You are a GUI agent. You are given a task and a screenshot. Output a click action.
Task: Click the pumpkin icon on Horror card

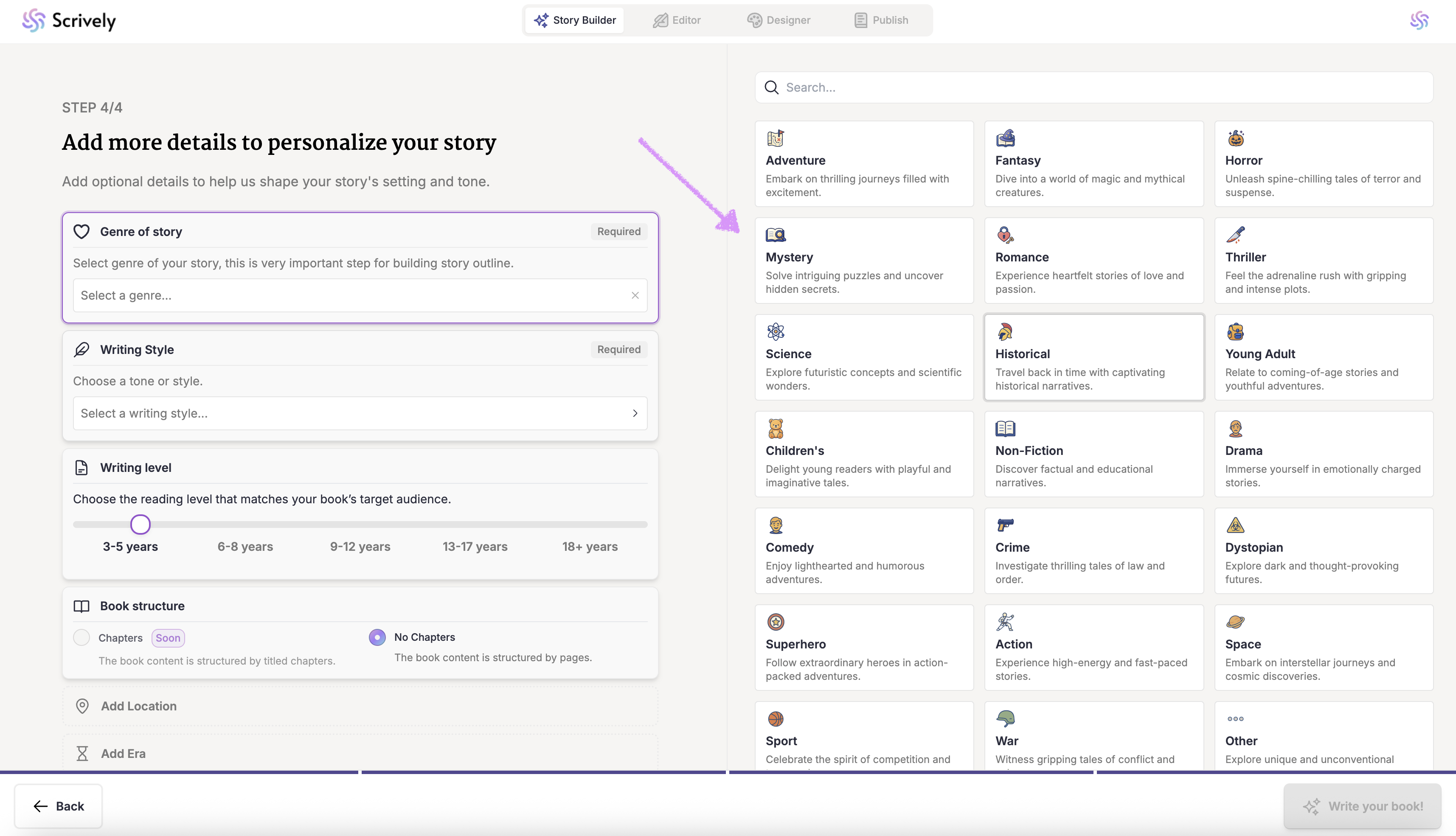[1235, 138]
